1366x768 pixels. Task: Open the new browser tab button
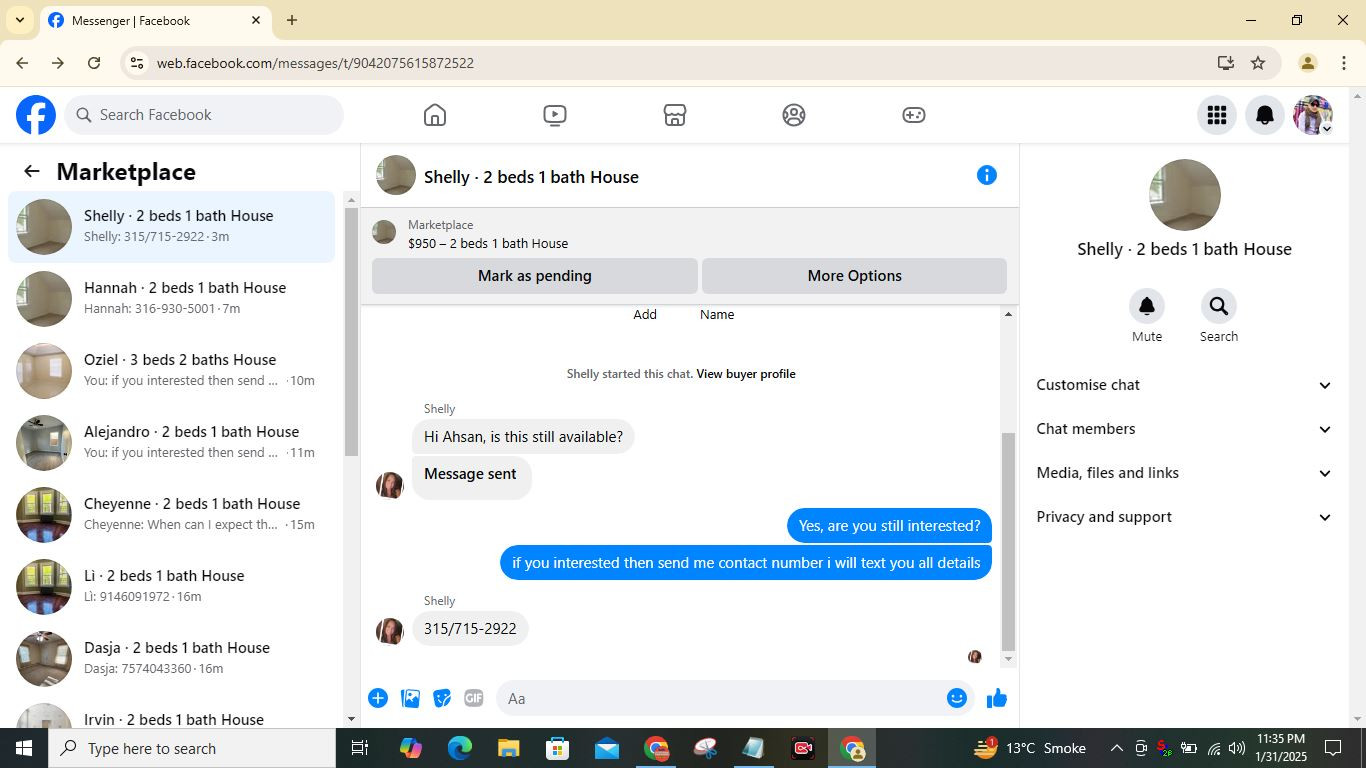pos(292,20)
